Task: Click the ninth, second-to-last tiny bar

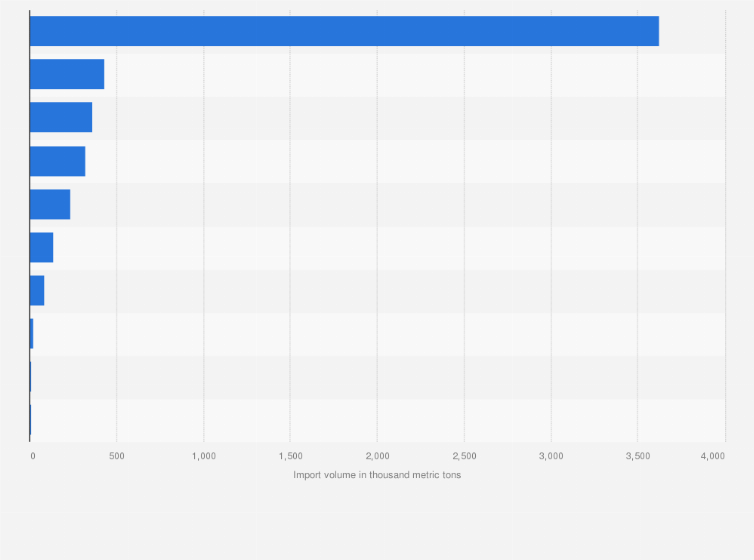Action: [x=31, y=377]
